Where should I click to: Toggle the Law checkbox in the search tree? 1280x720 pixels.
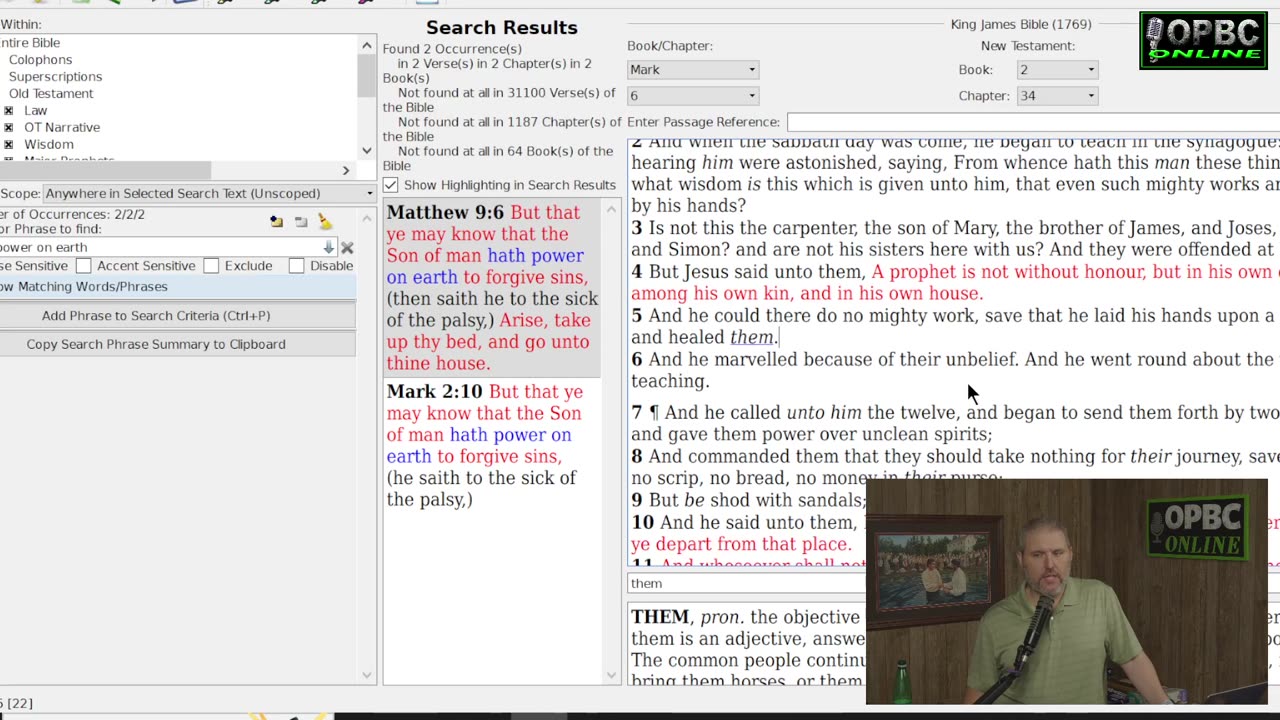pyautogui.click(x=9, y=110)
